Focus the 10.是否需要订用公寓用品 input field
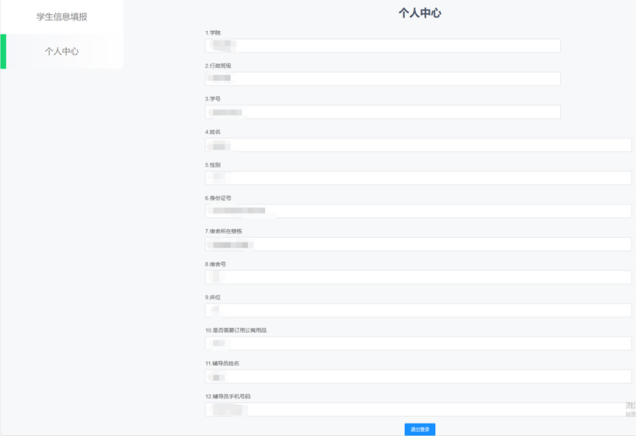The image size is (637, 437). 418,343
